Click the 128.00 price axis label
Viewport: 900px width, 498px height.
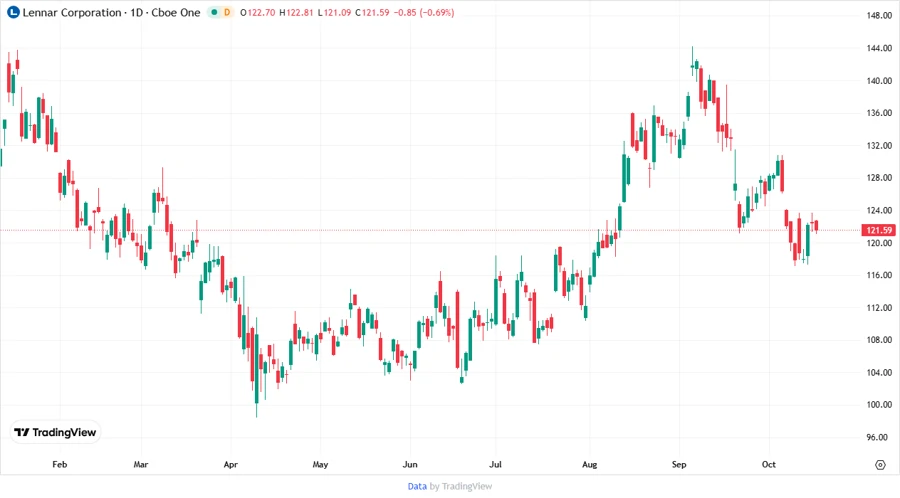pyautogui.click(x=879, y=178)
